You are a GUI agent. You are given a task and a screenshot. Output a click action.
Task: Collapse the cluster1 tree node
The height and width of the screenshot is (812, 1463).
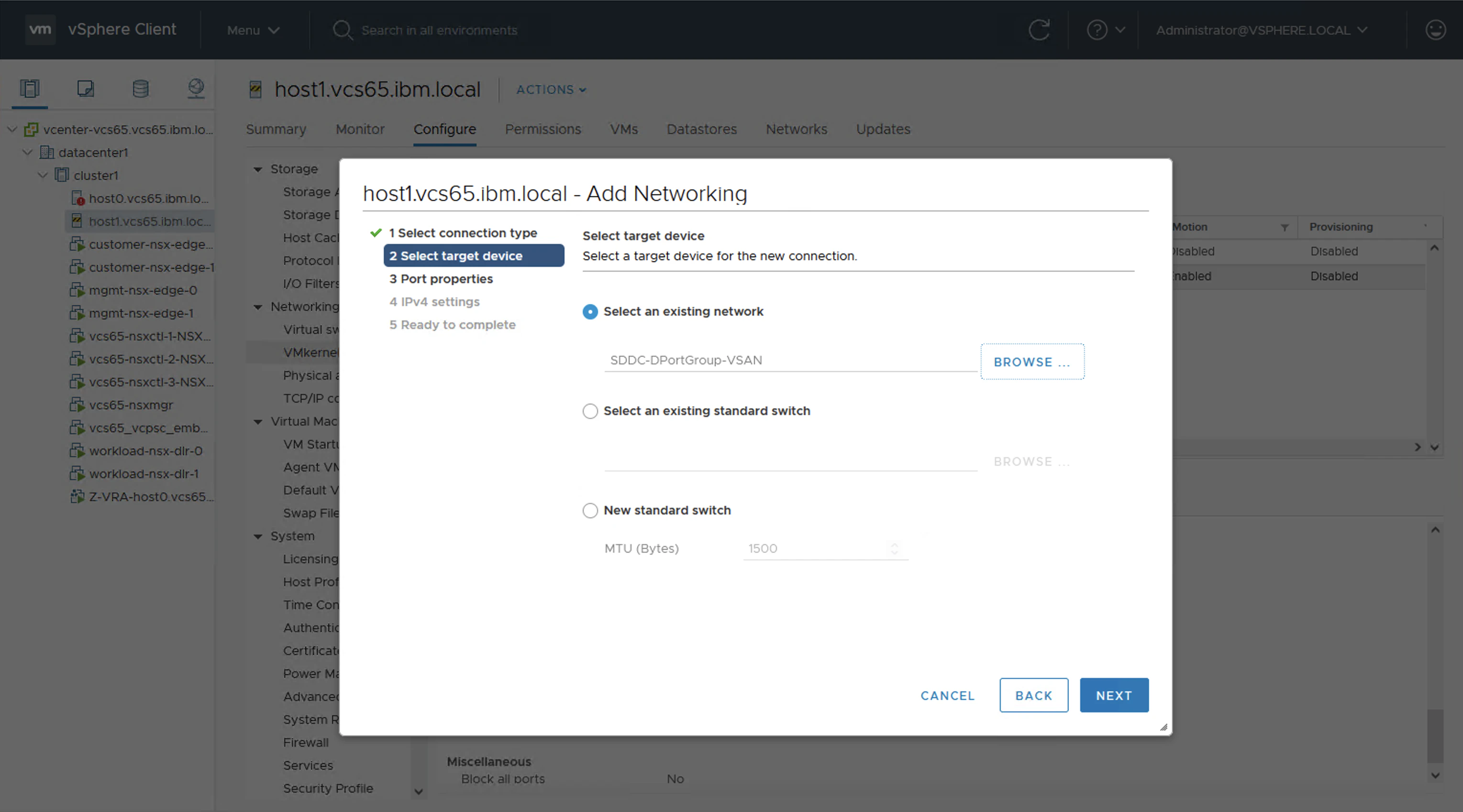point(43,176)
